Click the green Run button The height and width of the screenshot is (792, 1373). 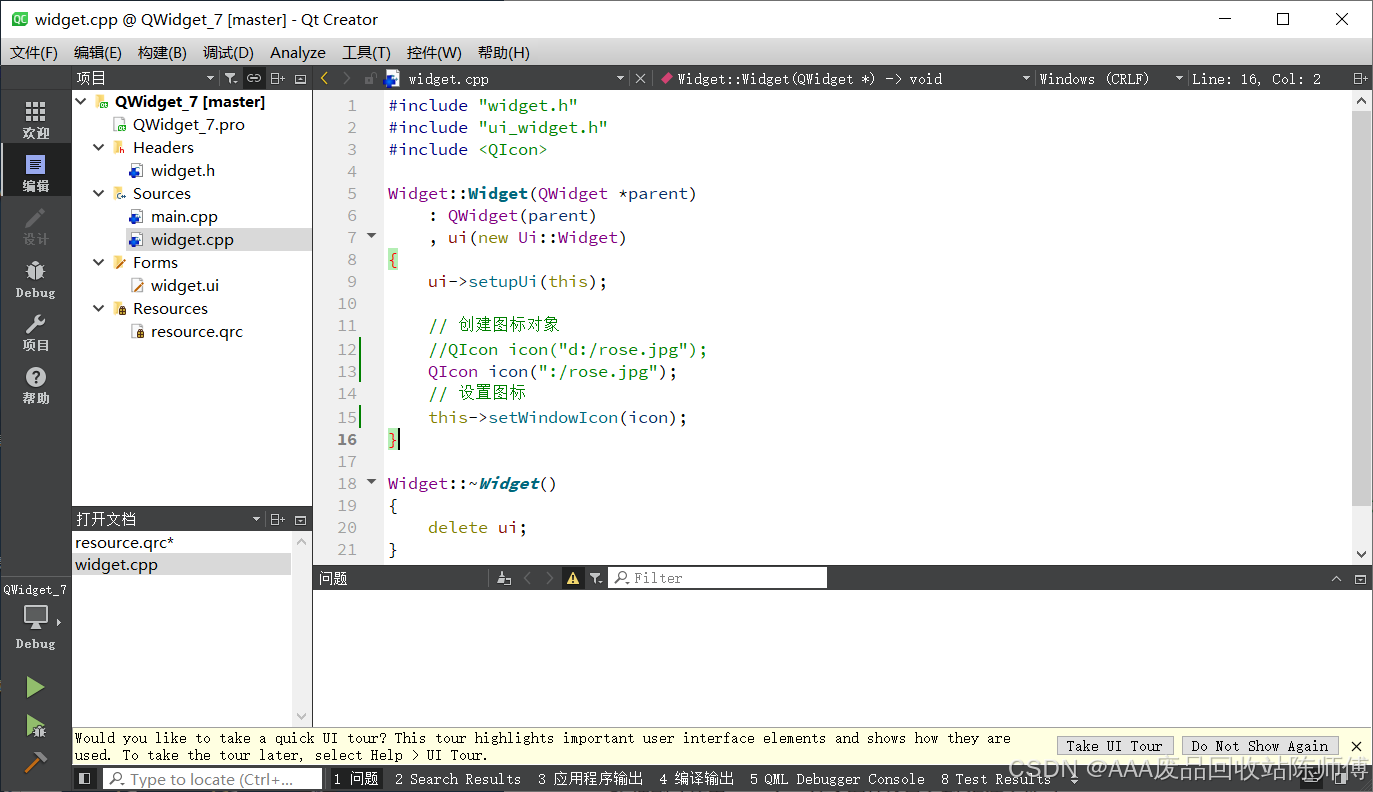click(35, 687)
